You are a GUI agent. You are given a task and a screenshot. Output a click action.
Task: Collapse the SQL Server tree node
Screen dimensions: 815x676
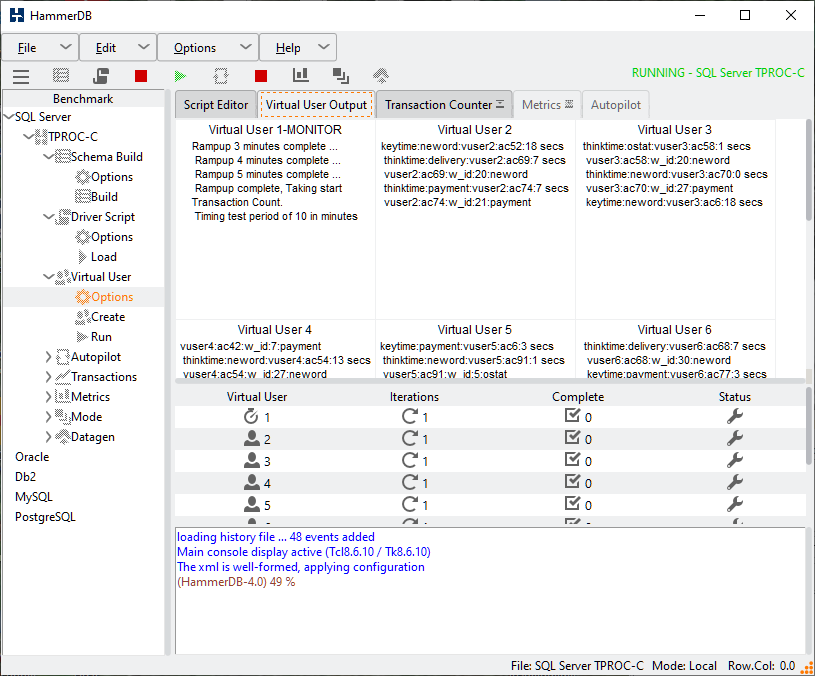tap(9, 117)
